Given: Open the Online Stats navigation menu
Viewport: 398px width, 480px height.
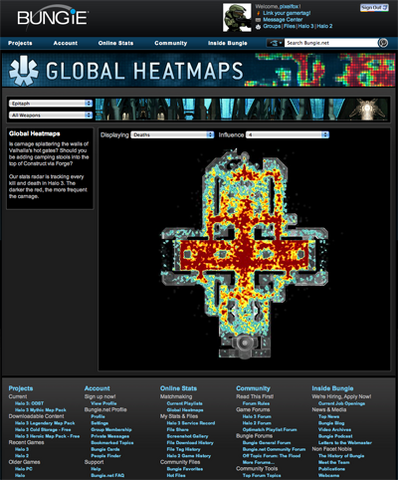Looking at the screenshot, I should tap(116, 43).
